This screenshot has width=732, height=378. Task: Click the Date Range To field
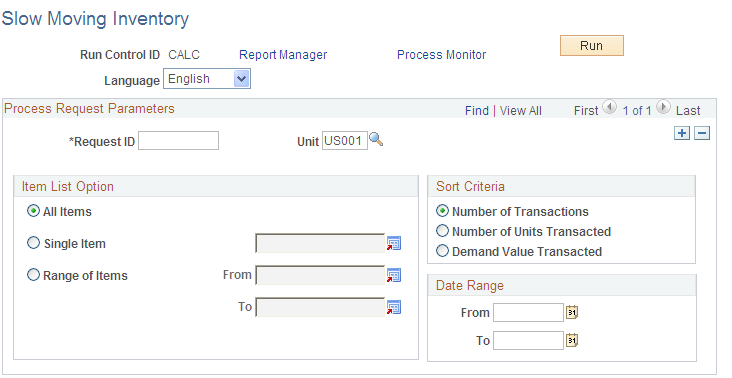click(x=528, y=340)
